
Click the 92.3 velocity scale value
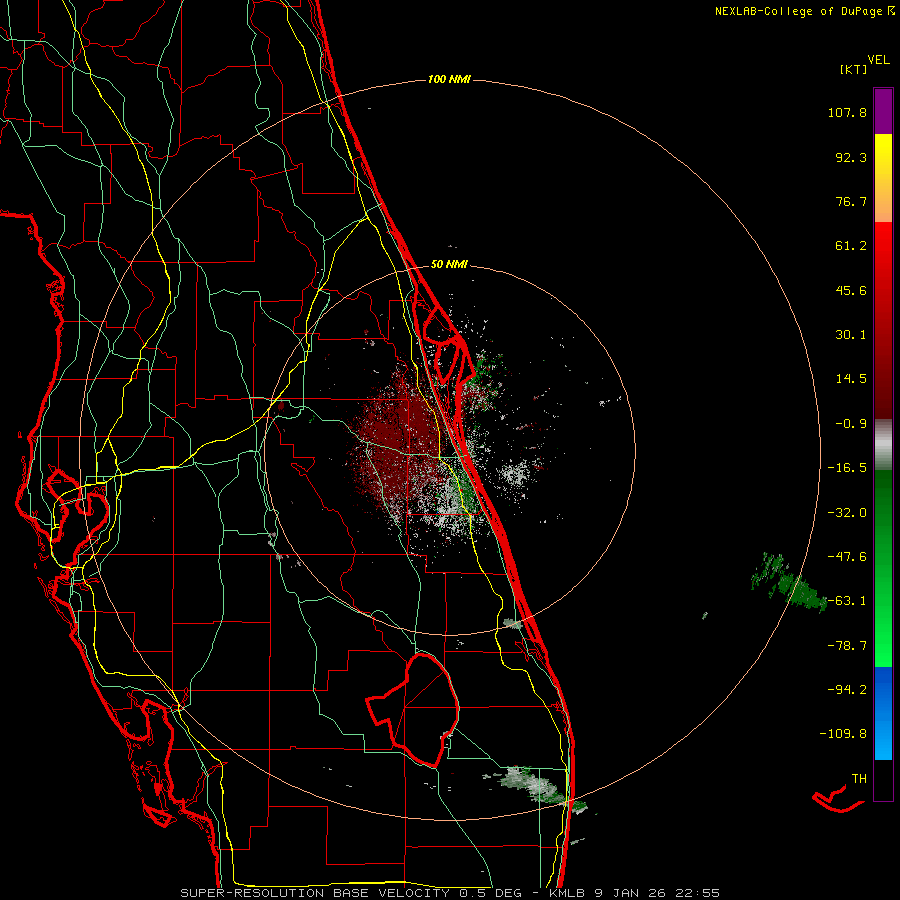coord(851,157)
